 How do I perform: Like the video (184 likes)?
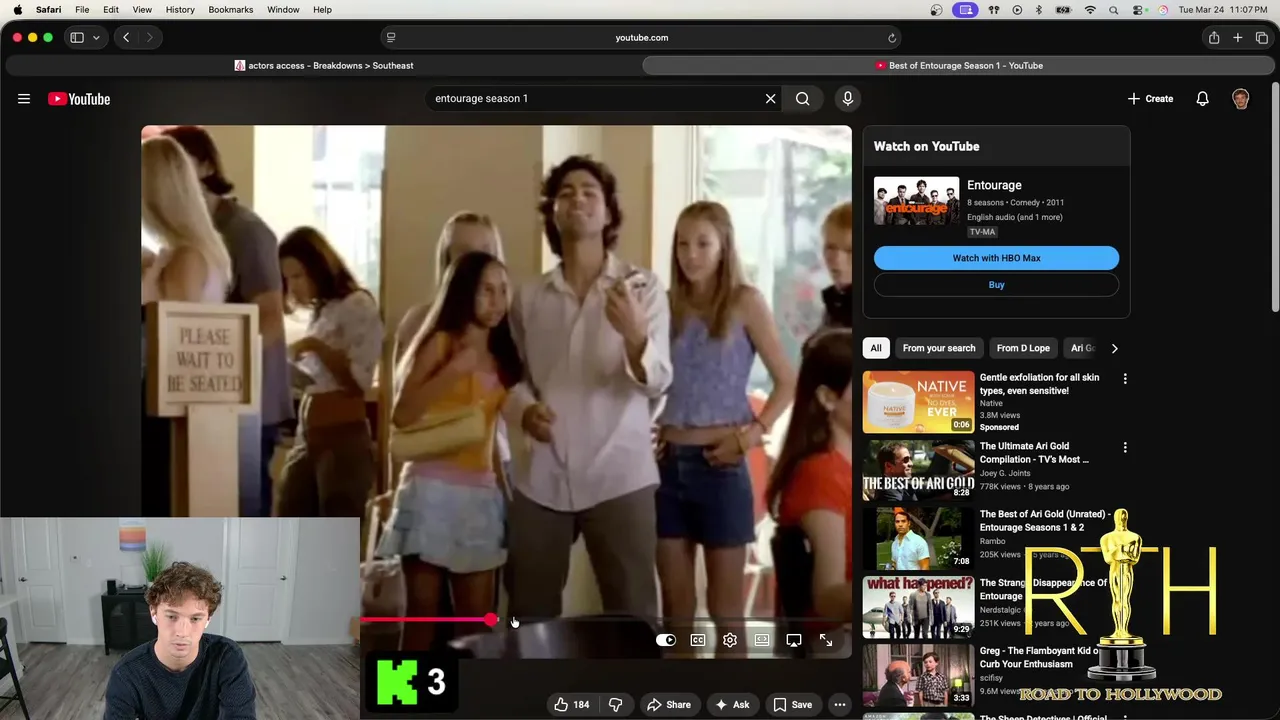pyautogui.click(x=571, y=705)
